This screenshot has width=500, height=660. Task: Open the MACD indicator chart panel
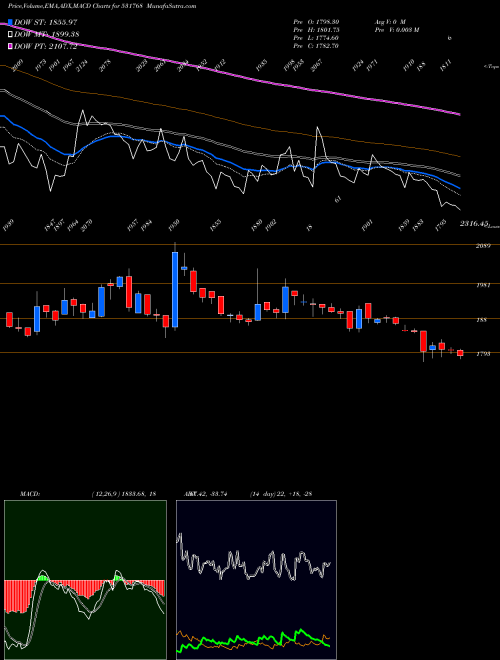(85, 580)
